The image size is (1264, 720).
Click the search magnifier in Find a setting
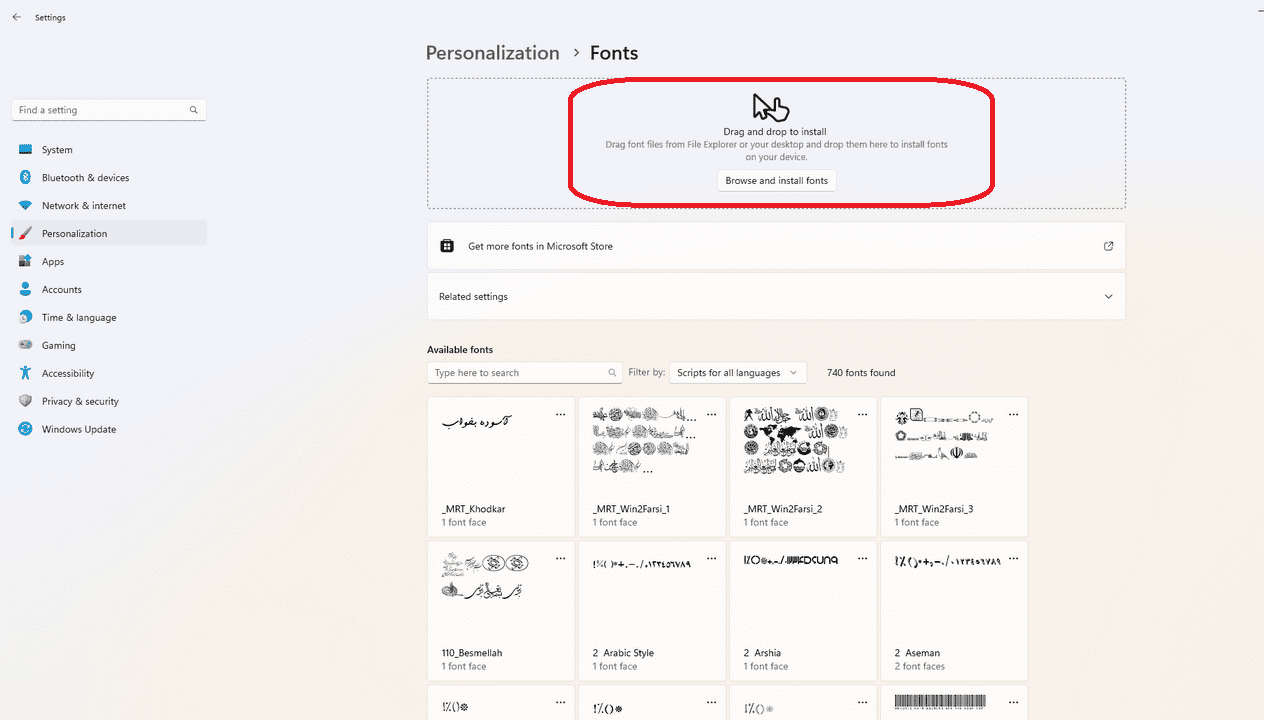(x=194, y=110)
